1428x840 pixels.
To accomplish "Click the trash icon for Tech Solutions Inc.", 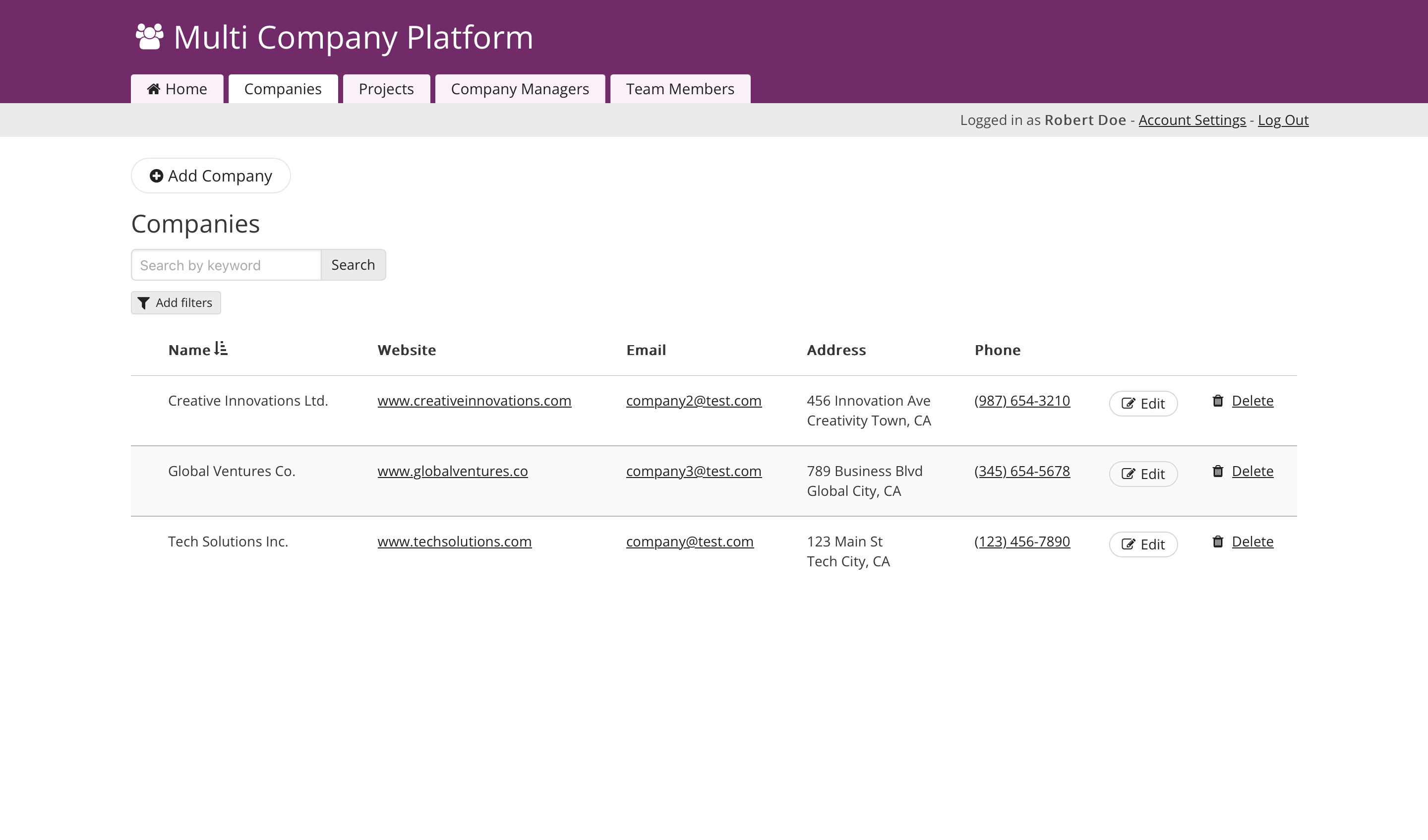I will point(1218,542).
